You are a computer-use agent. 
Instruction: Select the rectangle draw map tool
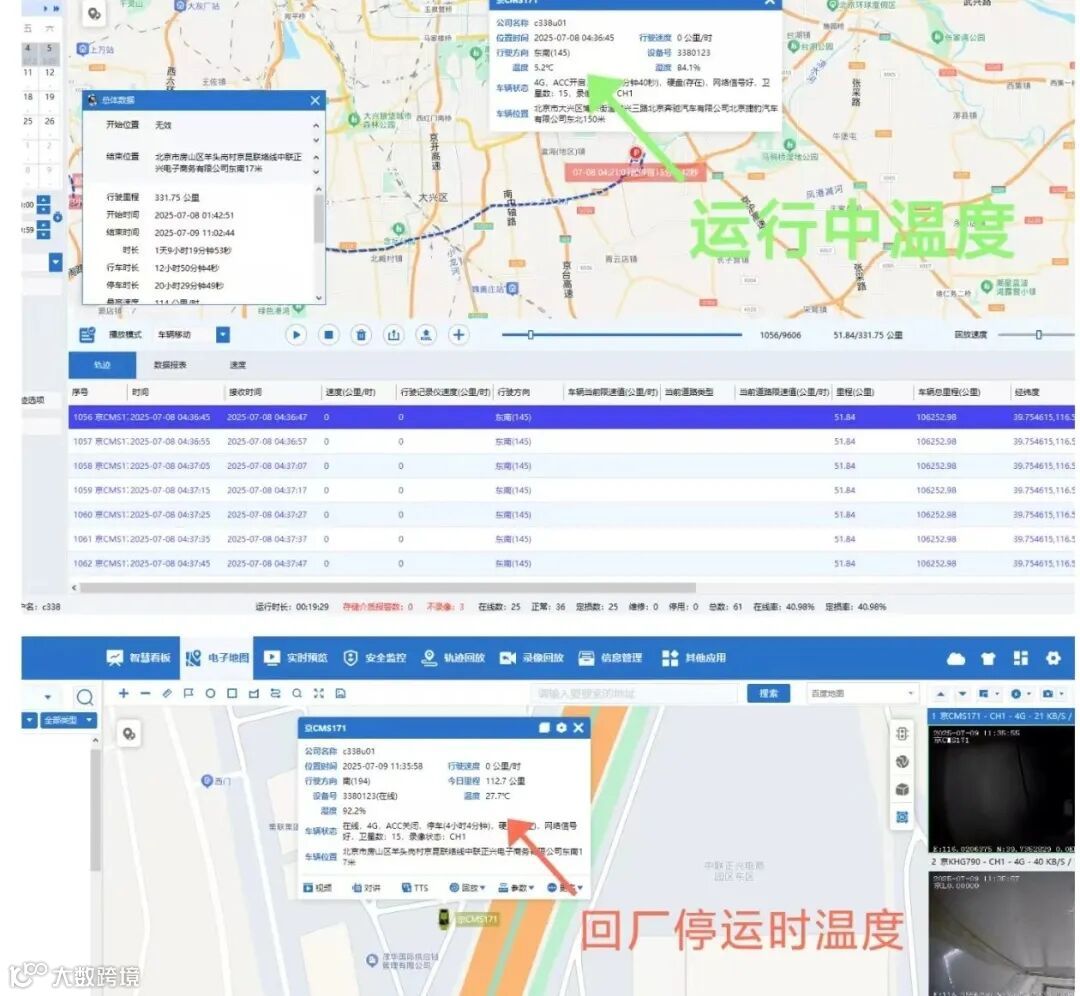(232, 694)
